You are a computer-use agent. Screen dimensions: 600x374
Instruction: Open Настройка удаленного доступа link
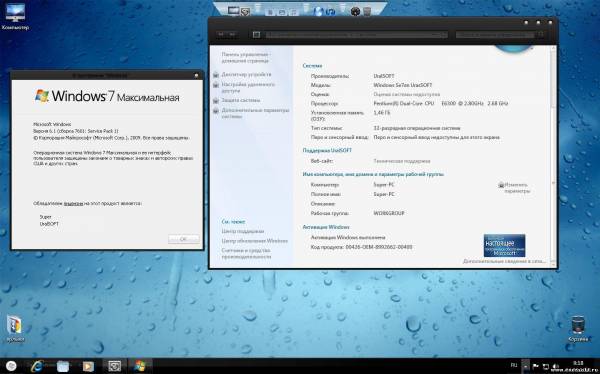(x=248, y=88)
